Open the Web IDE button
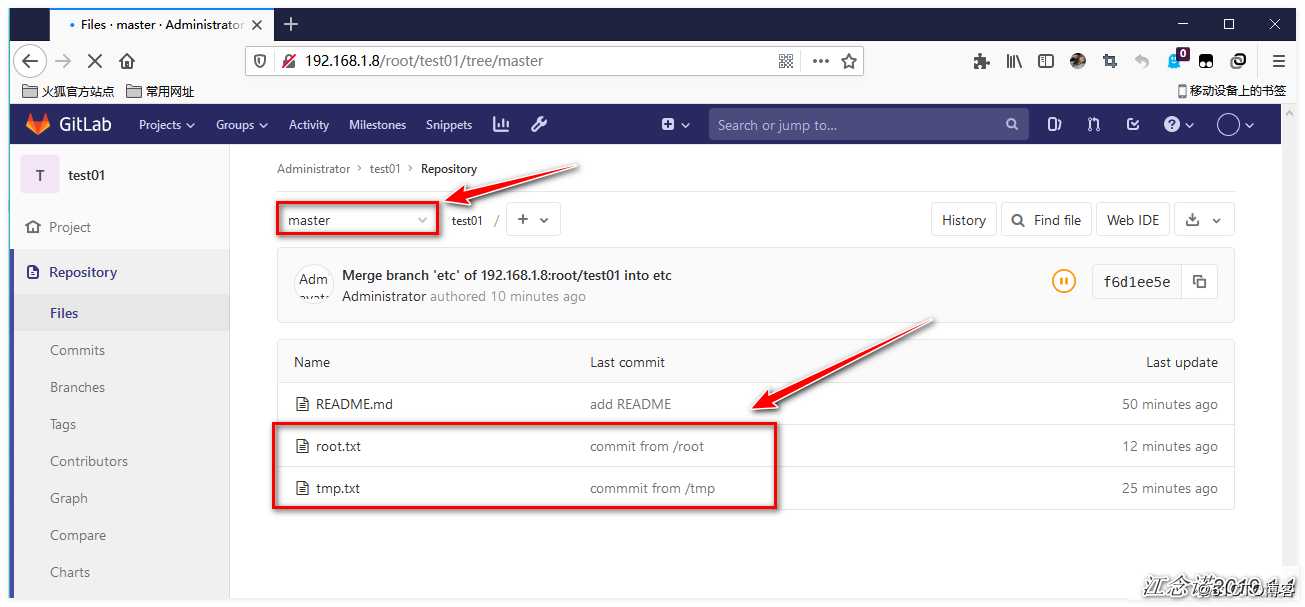The width and height of the screenshot is (1305, 607). (x=1133, y=220)
